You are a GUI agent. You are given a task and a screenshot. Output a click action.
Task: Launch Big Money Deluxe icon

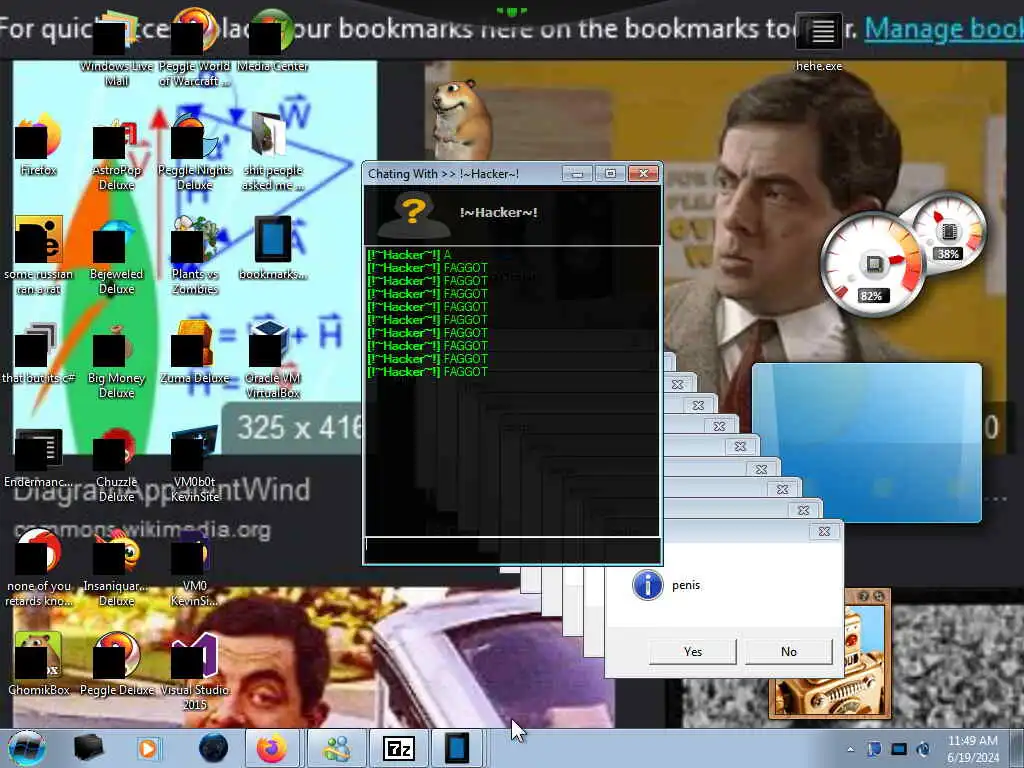[x=116, y=360]
